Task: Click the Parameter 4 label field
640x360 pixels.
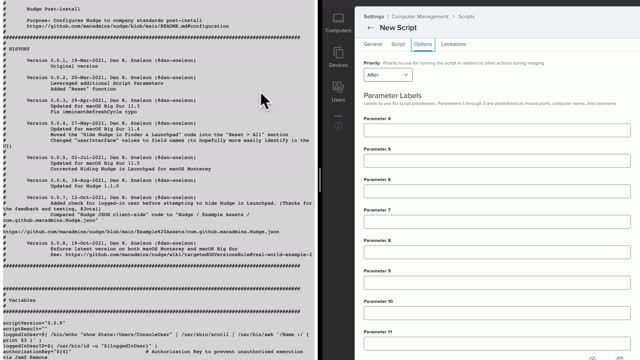Action: pyautogui.click(x=497, y=130)
